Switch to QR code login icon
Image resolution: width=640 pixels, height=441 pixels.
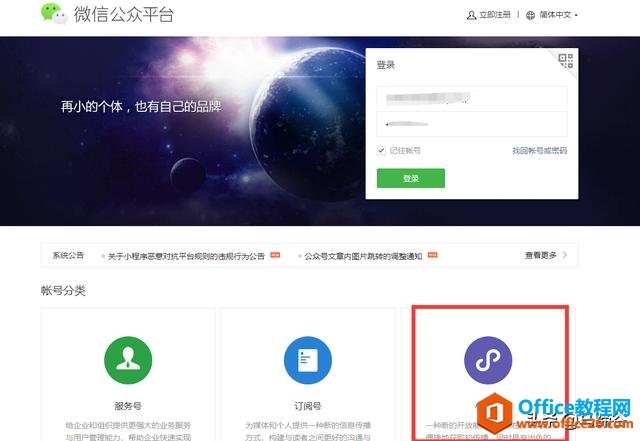tap(566, 61)
